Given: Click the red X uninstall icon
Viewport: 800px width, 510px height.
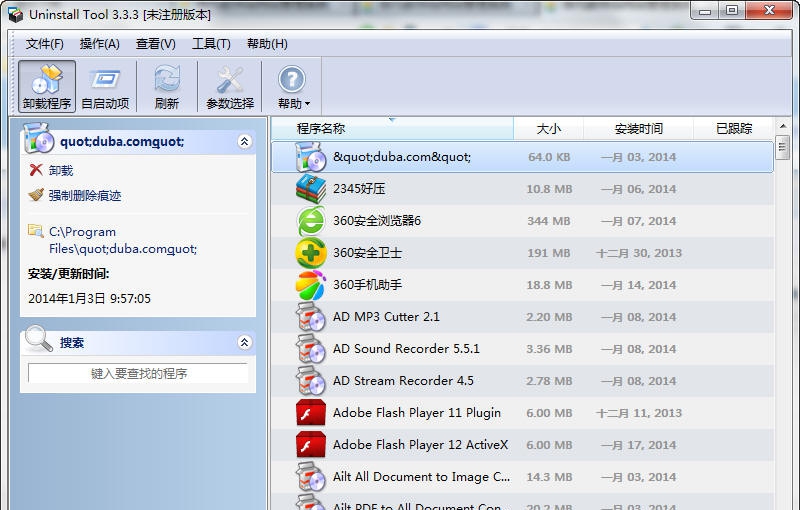Looking at the screenshot, I should (36, 170).
